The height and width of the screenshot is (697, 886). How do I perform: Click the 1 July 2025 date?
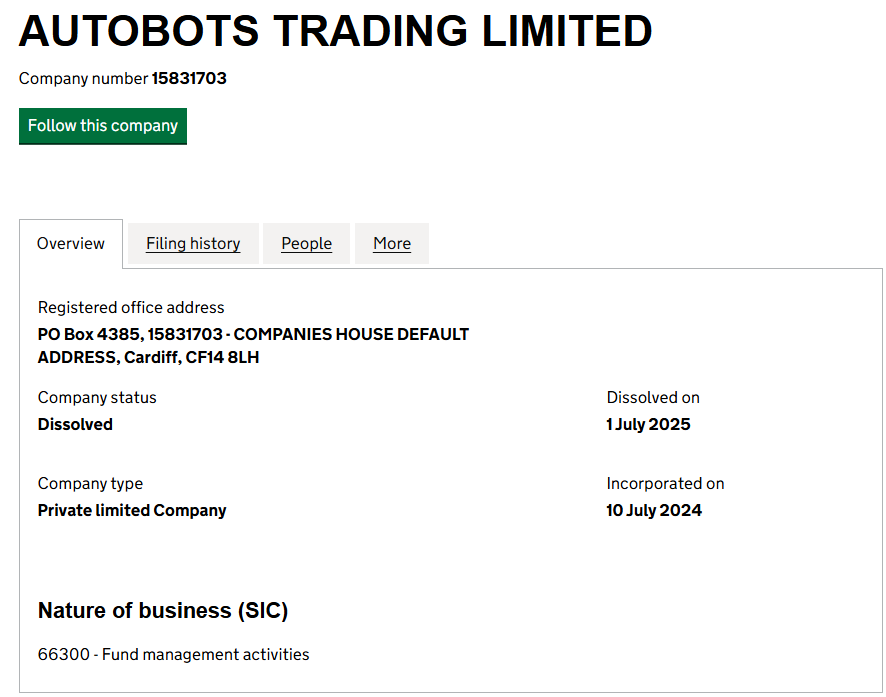pyautogui.click(x=648, y=424)
